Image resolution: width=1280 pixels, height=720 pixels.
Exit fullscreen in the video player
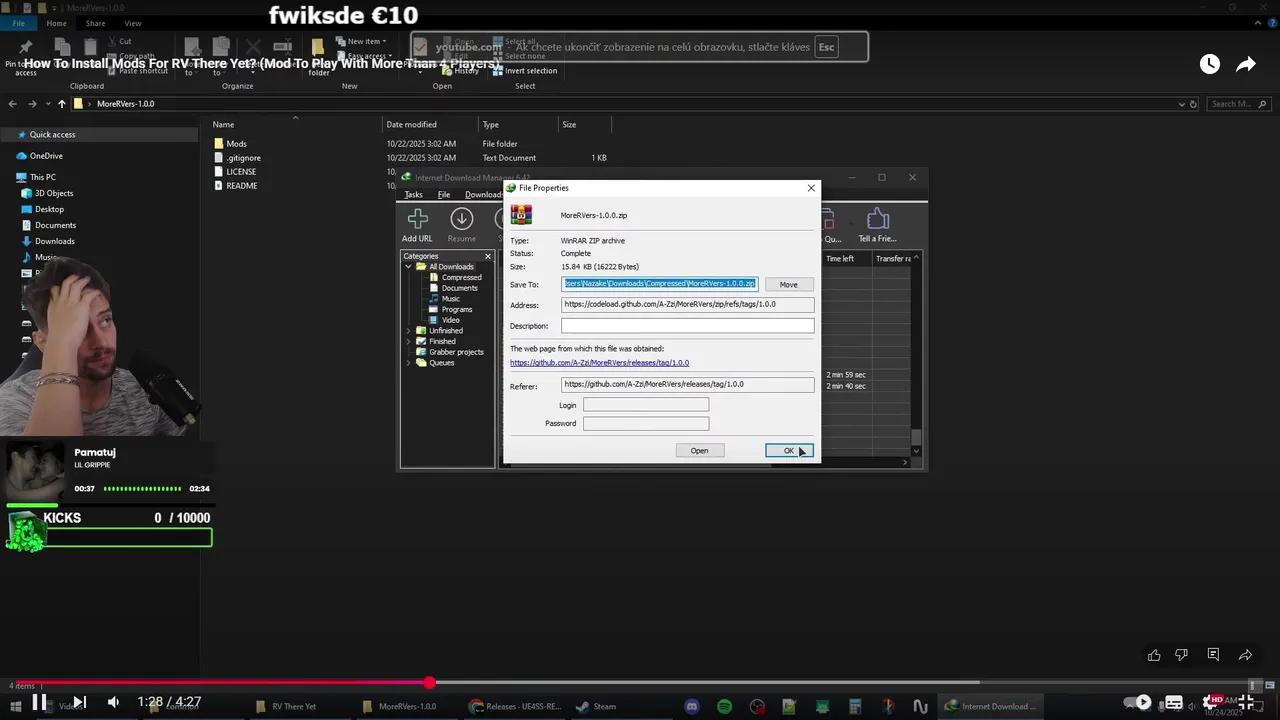tap(1247, 702)
